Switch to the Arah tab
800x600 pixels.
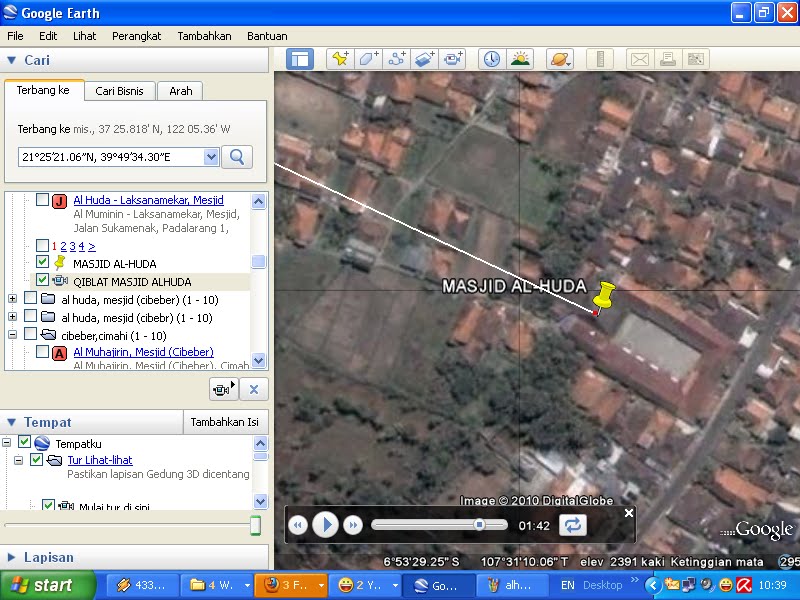[181, 91]
